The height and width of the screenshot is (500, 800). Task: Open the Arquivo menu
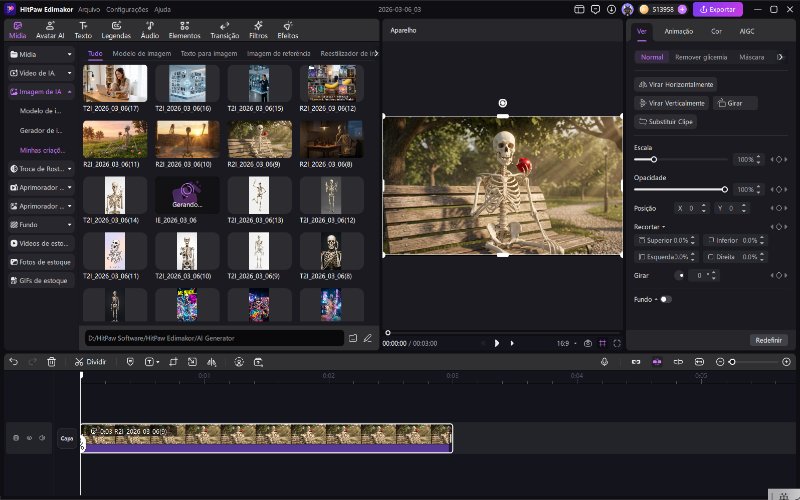tap(89, 9)
